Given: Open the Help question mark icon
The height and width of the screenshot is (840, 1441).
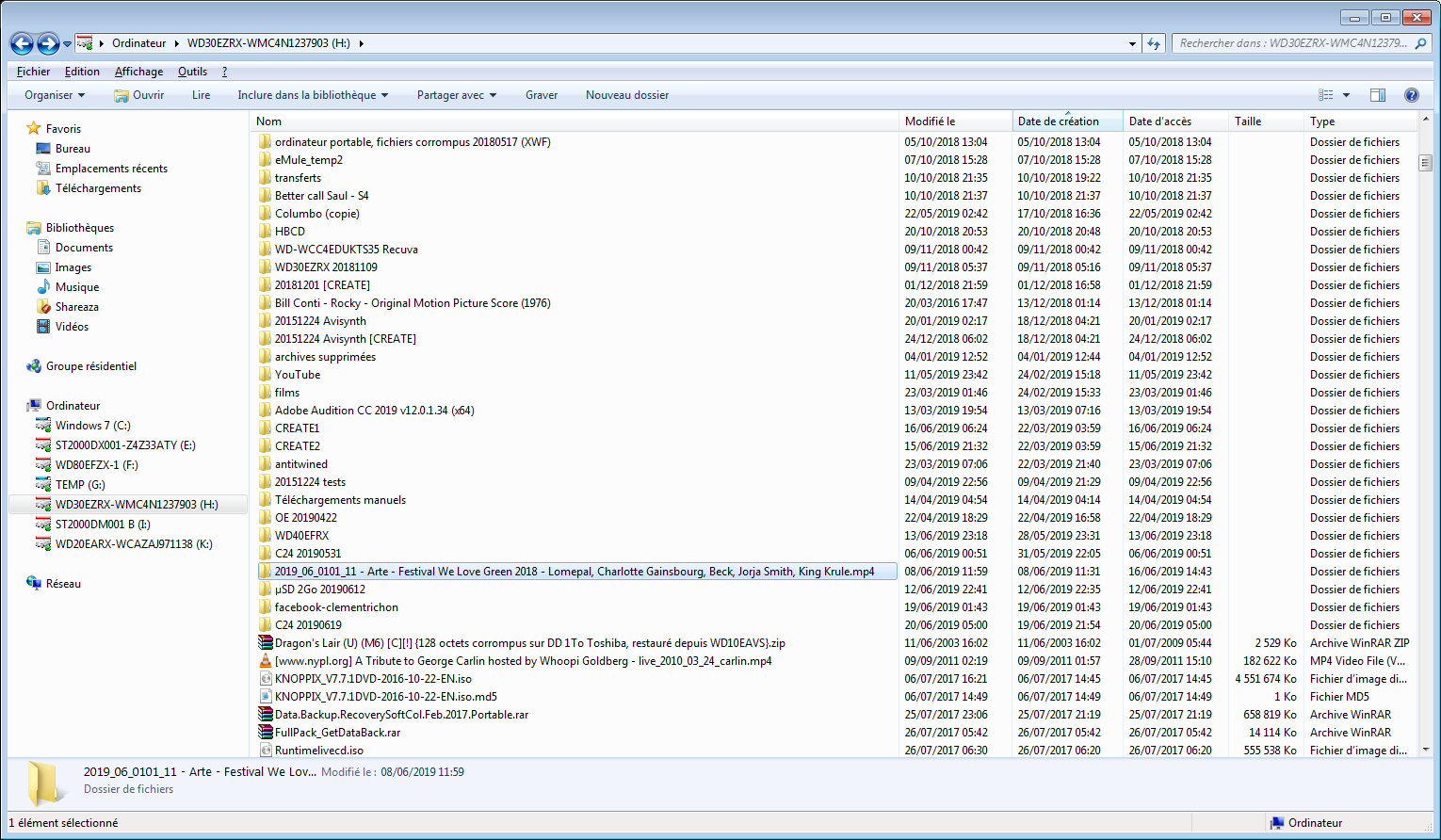Looking at the screenshot, I should (x=1412, y=95).
